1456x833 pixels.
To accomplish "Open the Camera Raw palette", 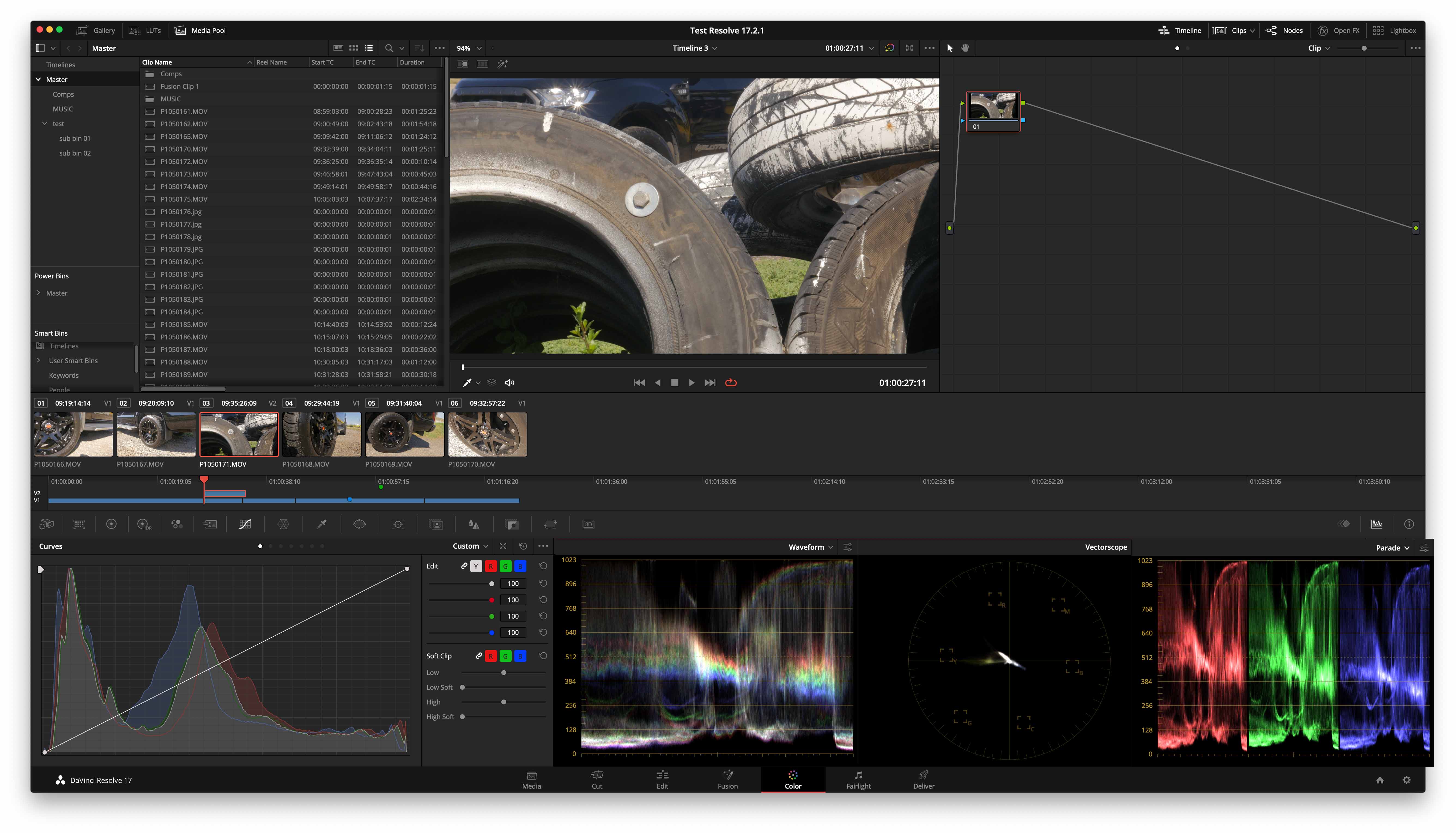I will (x=46, y=524).
